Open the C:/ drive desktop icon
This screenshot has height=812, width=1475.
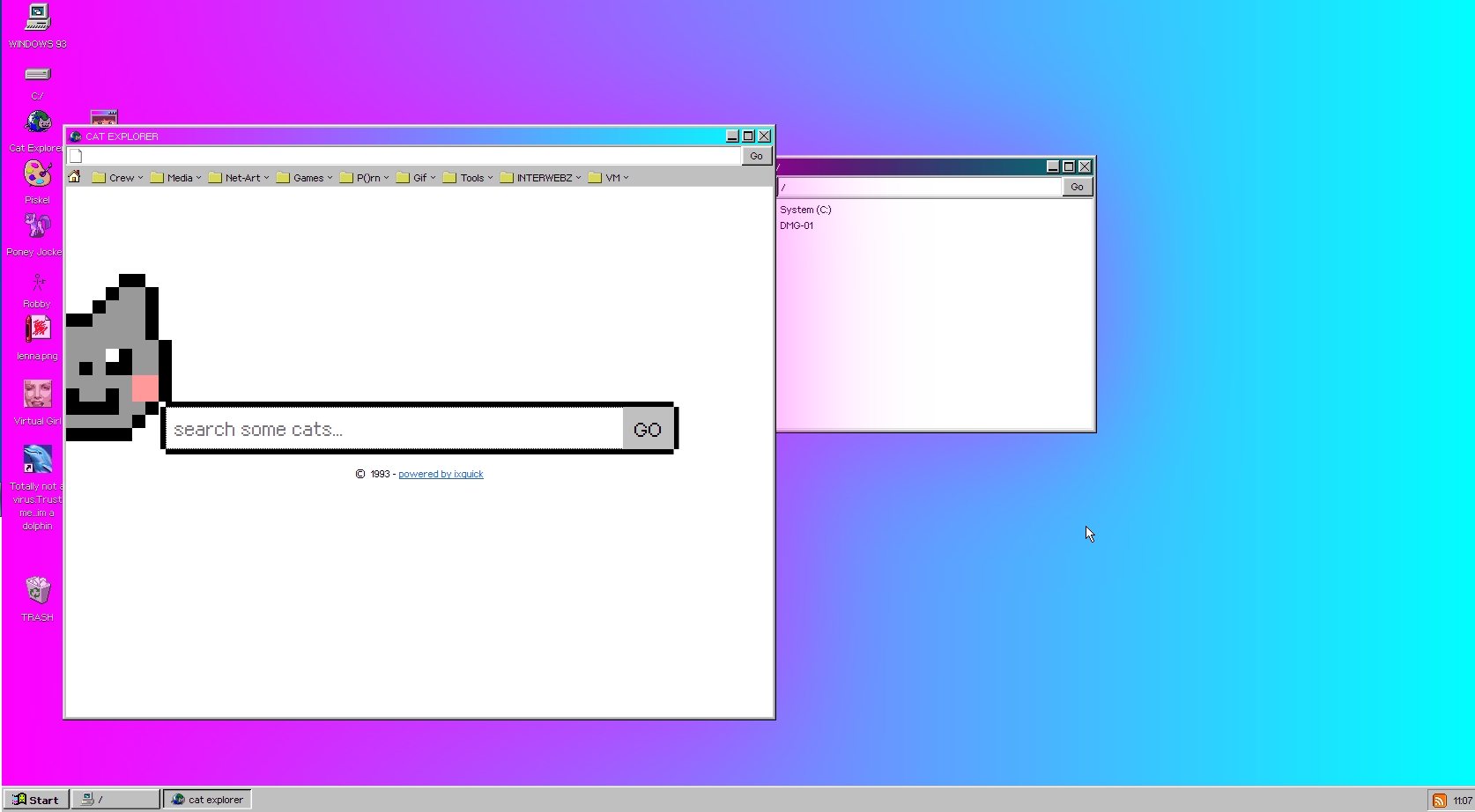pyautogui.click(x=36, y=75)
